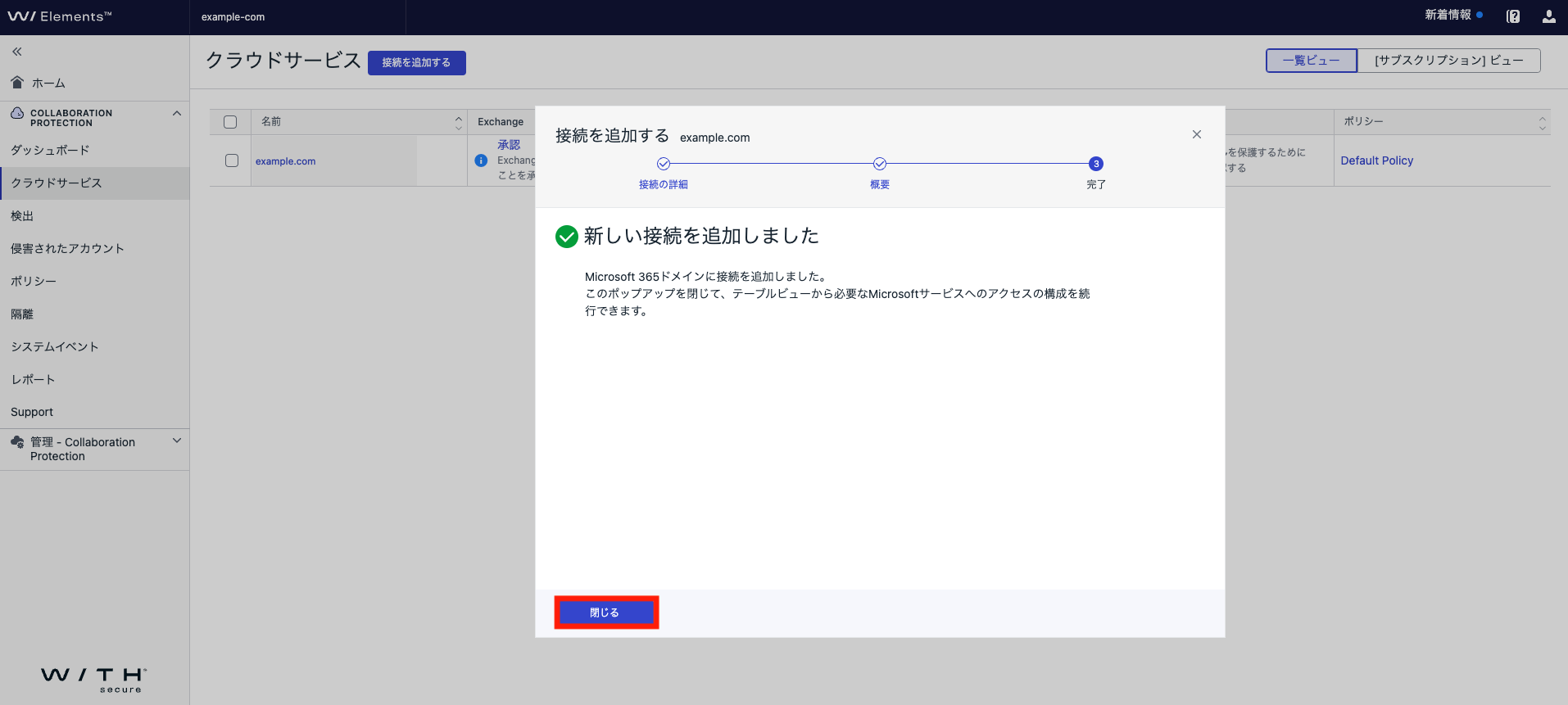The width and height of the screenshot is (1568, 705).
Task: Click the example-com organization selector
Action: [x=297, y=17]
